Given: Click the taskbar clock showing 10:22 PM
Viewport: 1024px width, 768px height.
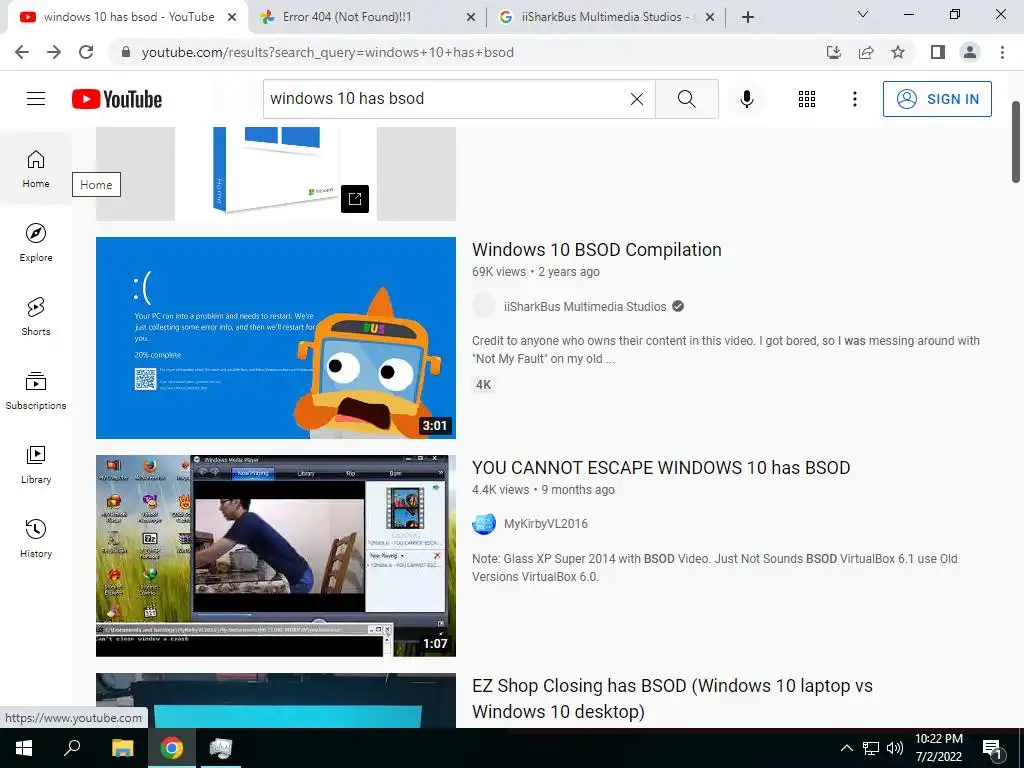Looking at the screenshot, I should tap(938, 748).
